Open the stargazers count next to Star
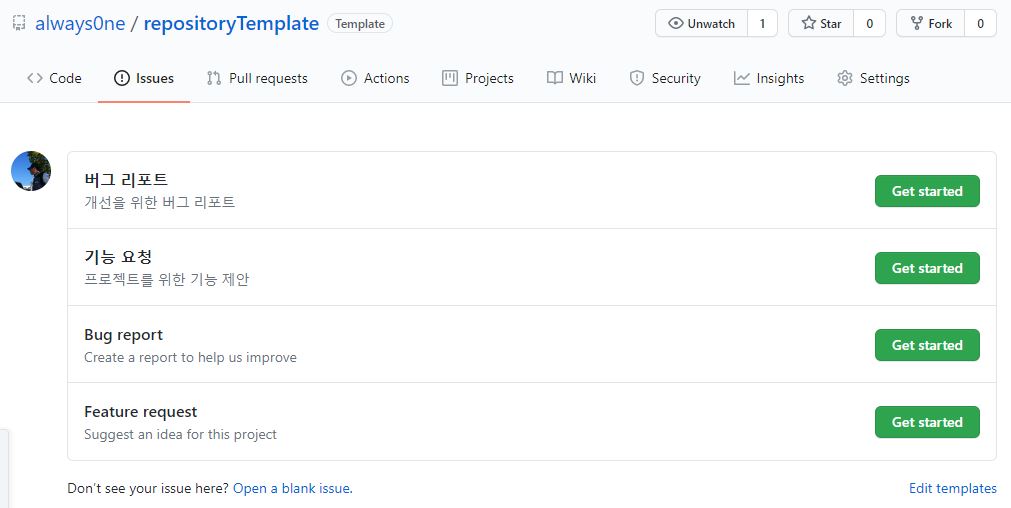The width and height of the screenshot is (1011, 508). (x=869, y=23)
